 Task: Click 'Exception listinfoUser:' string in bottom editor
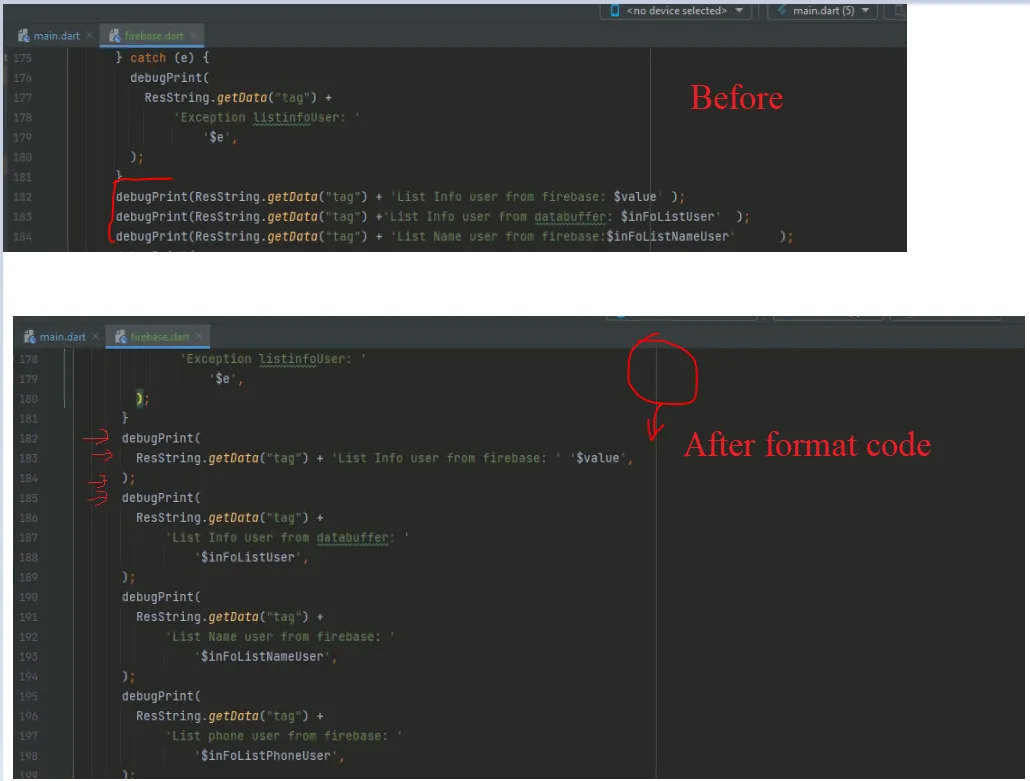273,359
